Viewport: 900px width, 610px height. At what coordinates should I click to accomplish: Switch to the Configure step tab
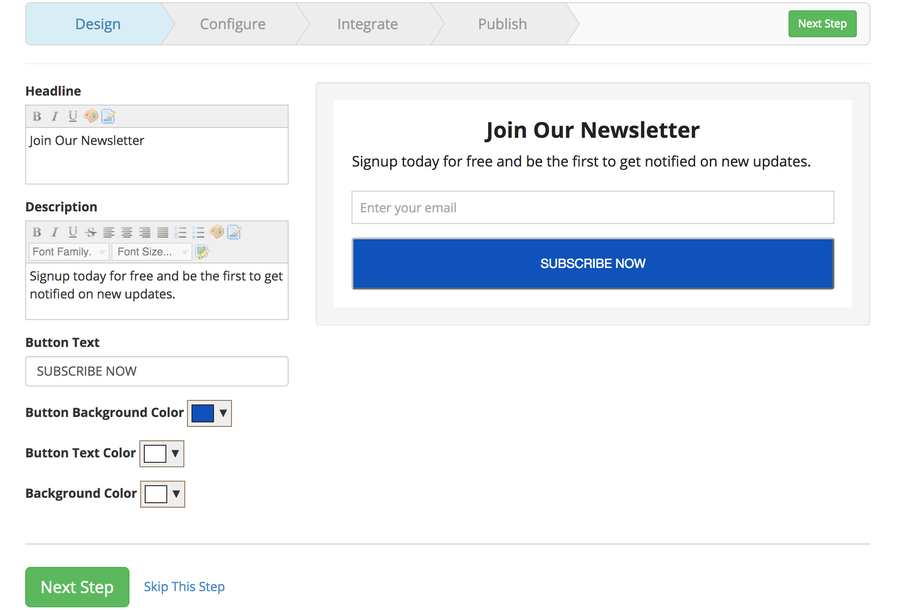pyautogui.click(x=232, y=24)
